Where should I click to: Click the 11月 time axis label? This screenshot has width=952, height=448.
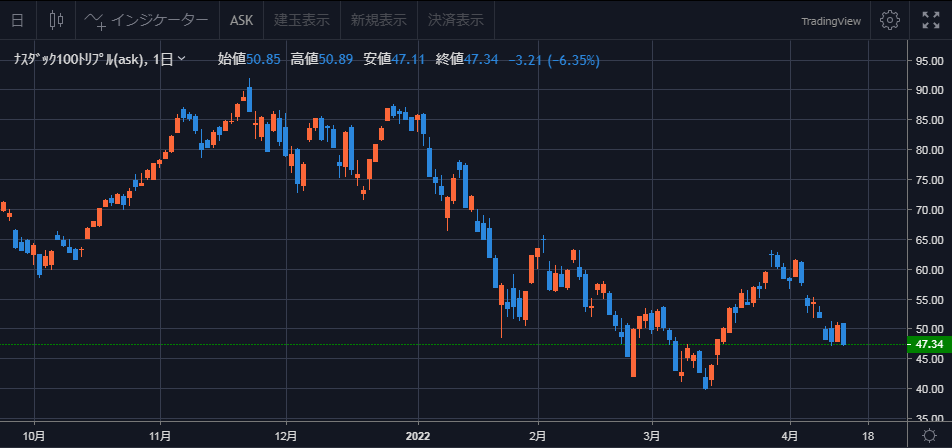[x=160, y=435]
